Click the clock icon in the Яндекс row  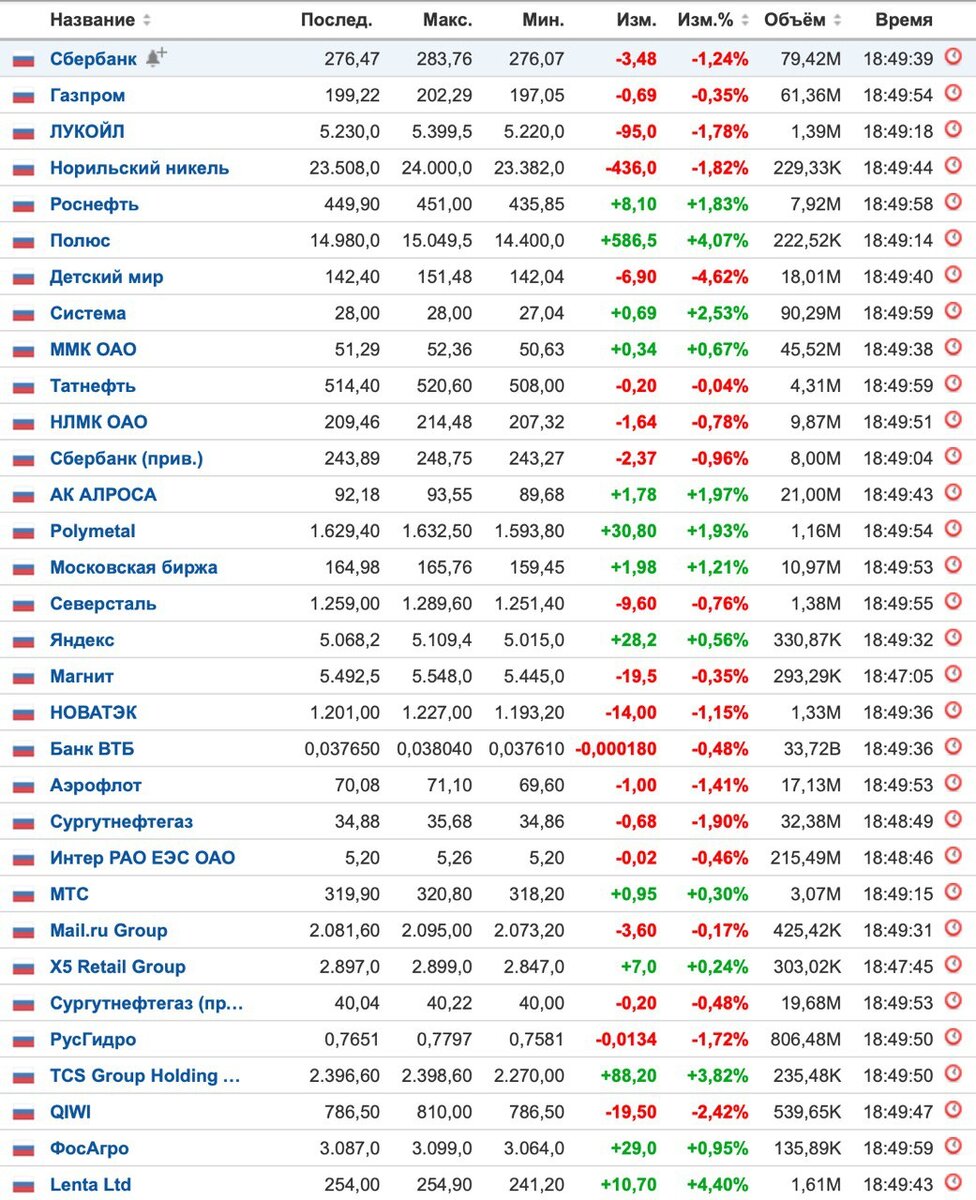pyautogui.click(x=953, y=637)
